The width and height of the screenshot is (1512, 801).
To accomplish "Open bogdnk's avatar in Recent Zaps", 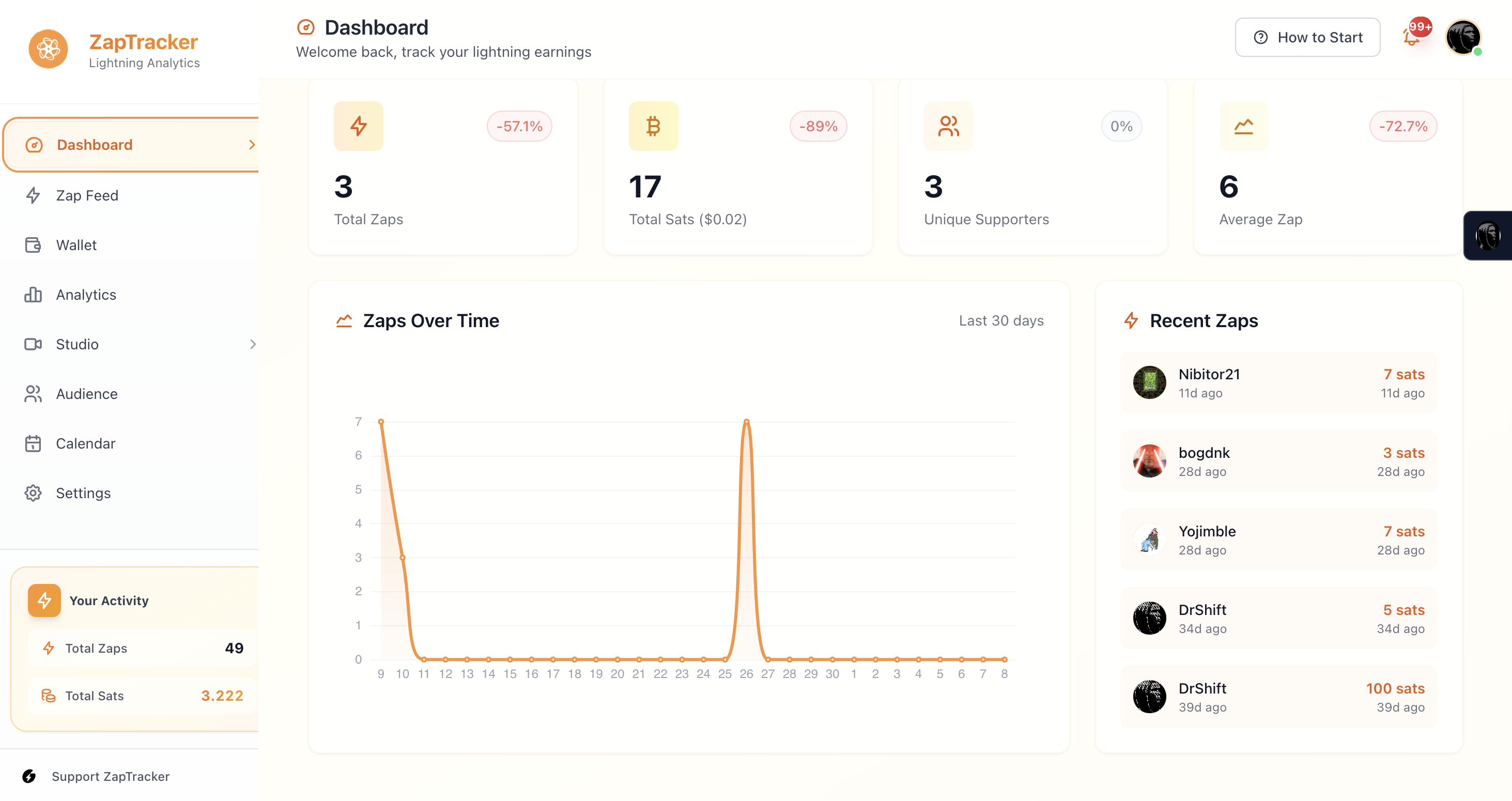I will [x=1149, y=461].
